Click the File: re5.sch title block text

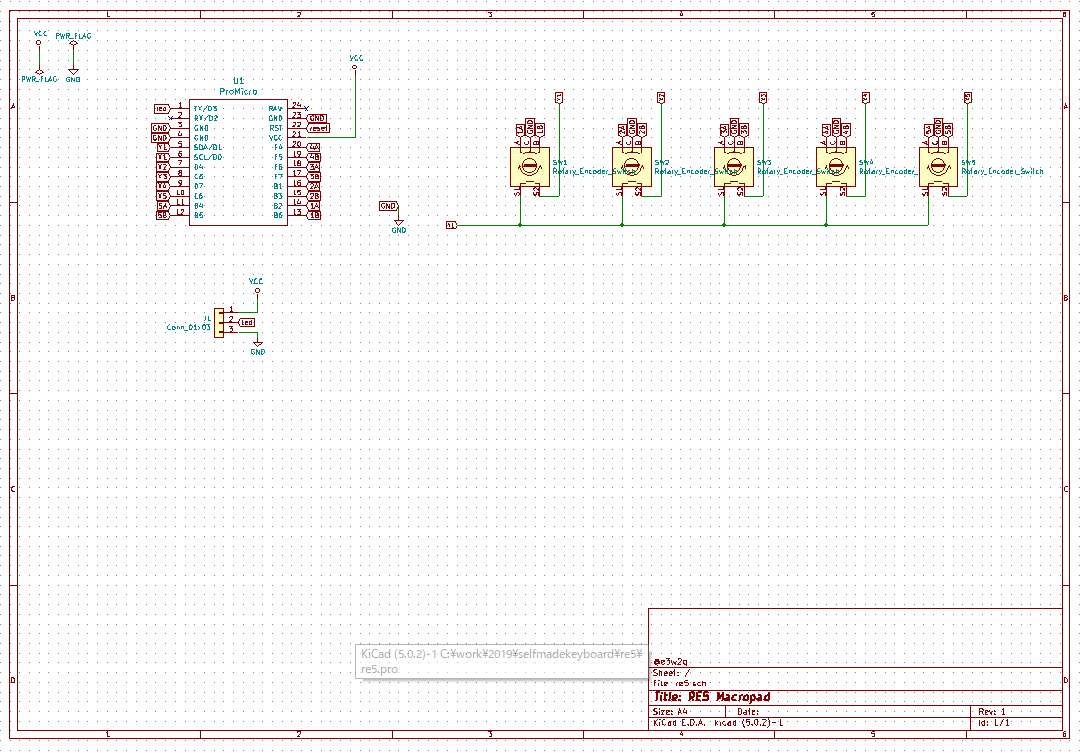click(x=681, y=683)
